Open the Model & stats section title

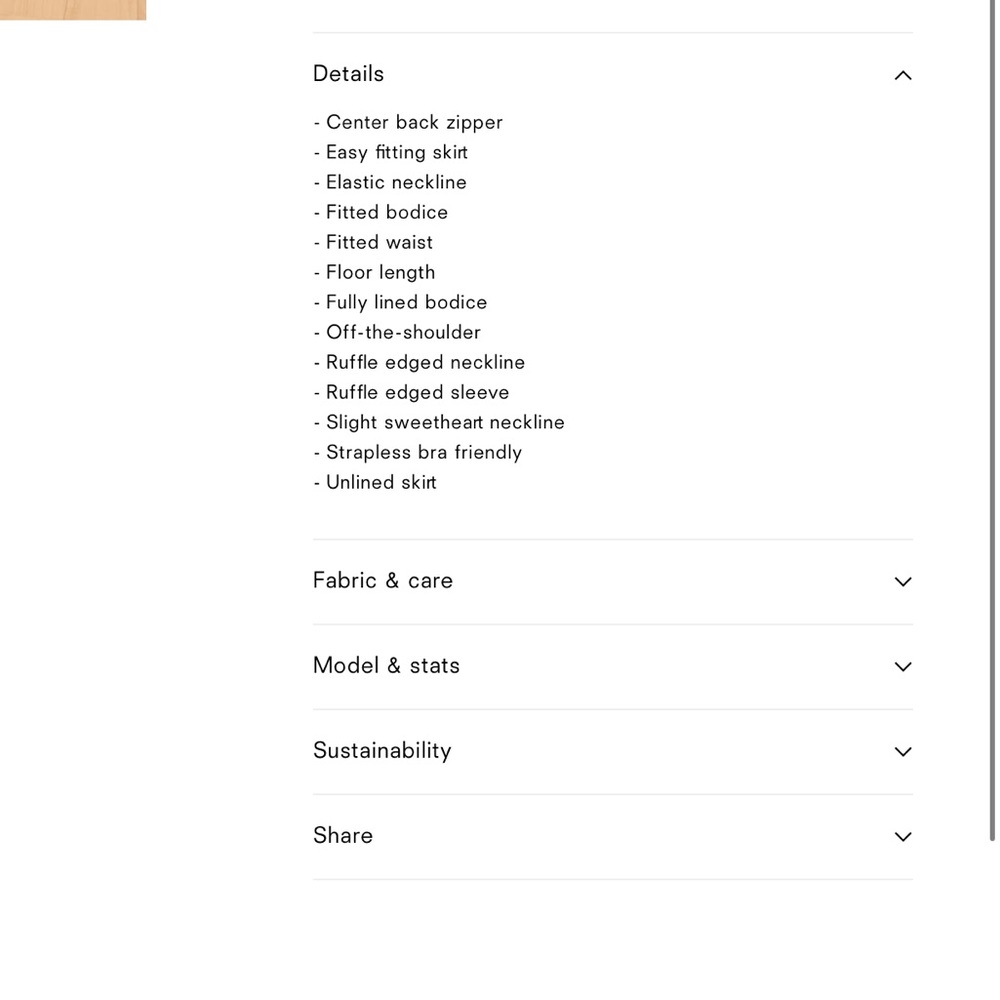click(386, 665)
